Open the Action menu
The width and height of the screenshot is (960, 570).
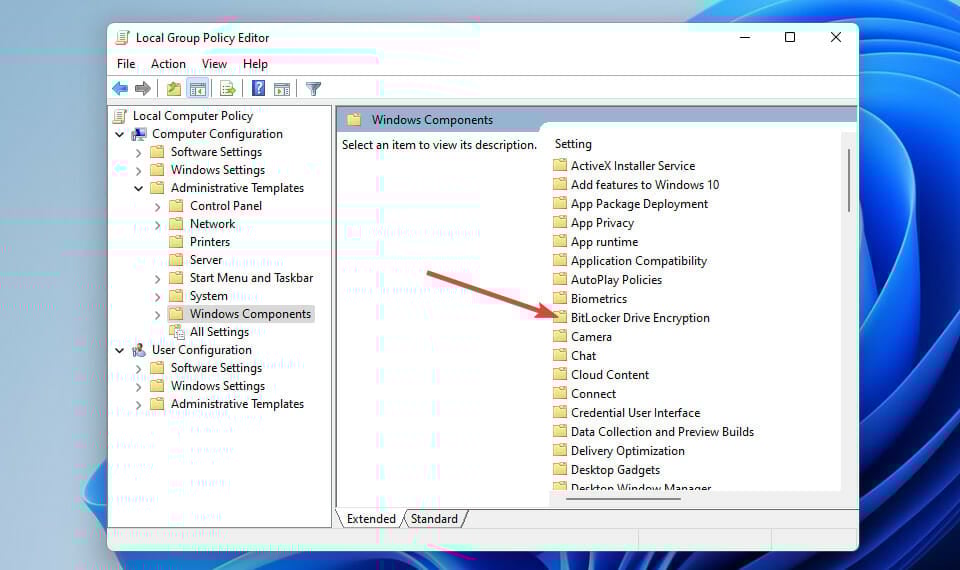coord(168,64)
